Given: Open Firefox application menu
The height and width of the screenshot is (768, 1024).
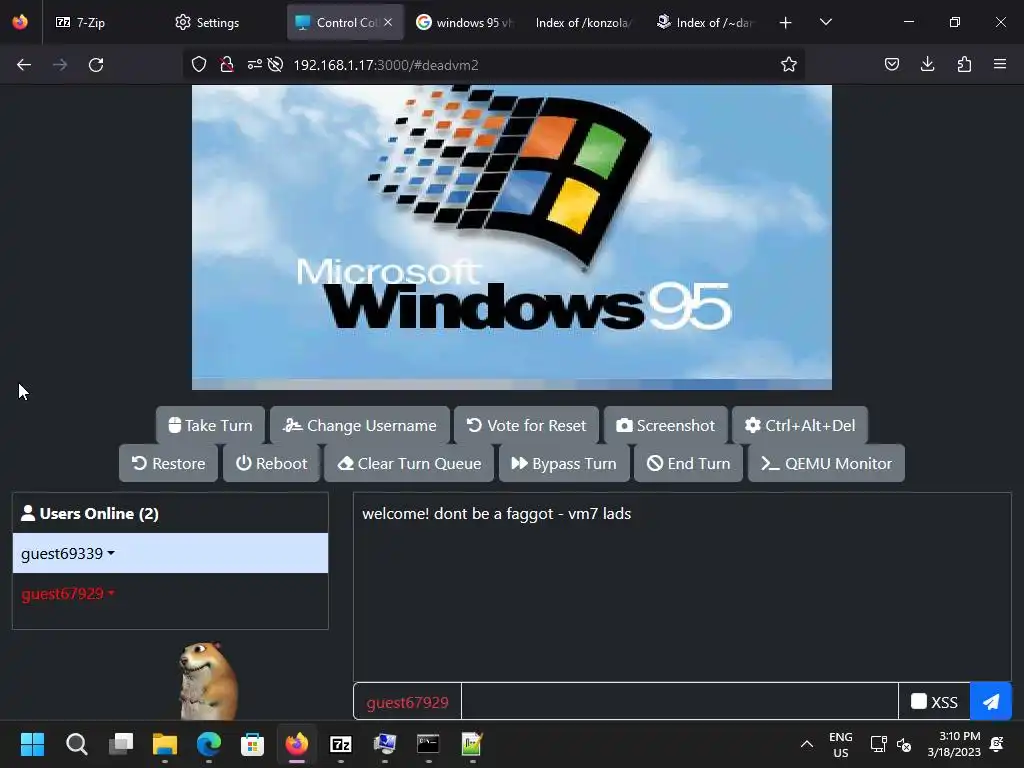Looking at the screenshot, I should [1000, 65].
